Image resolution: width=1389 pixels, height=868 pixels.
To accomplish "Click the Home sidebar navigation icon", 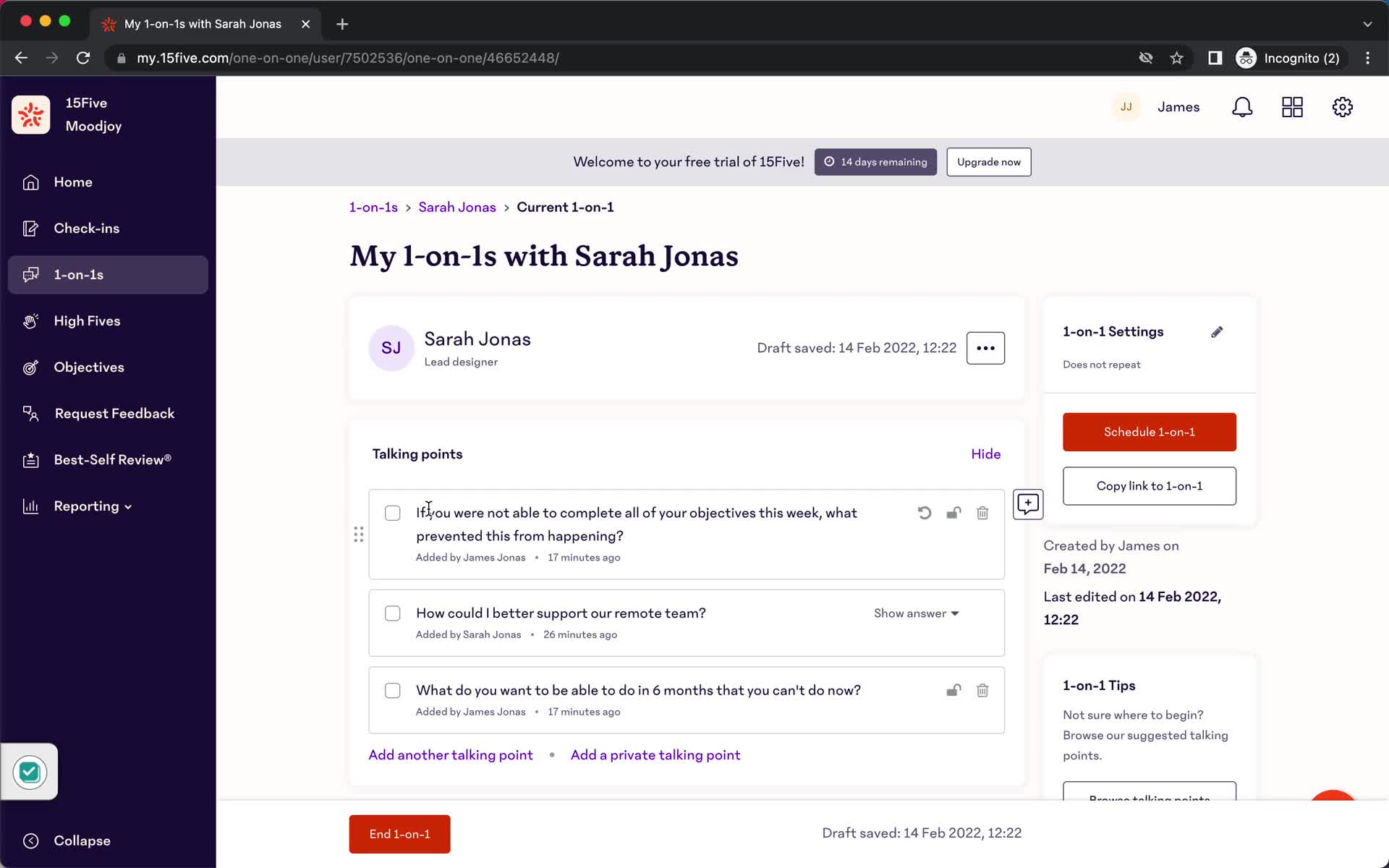I will pos(30,181).
